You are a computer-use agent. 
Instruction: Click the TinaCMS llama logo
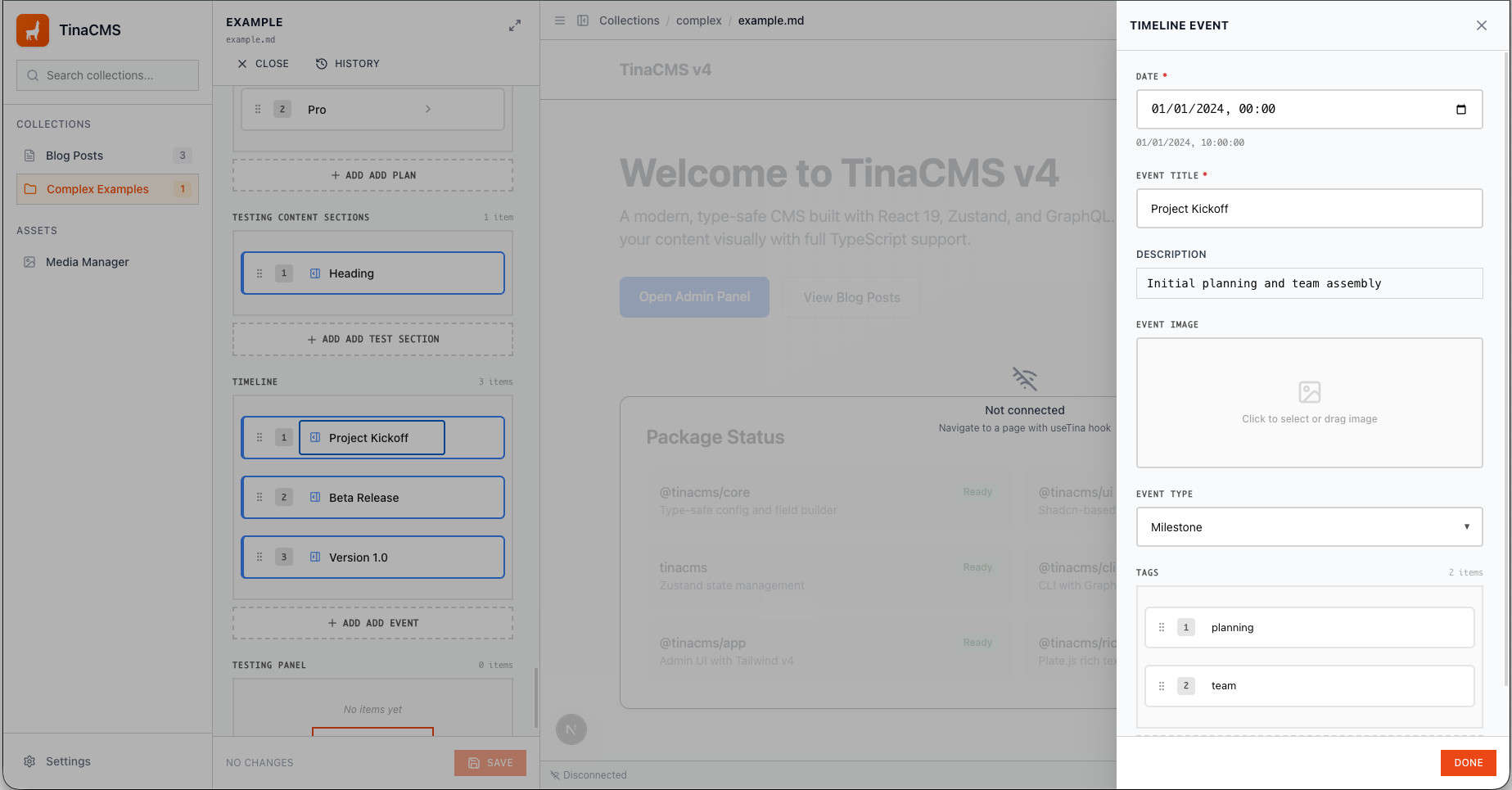33,30
